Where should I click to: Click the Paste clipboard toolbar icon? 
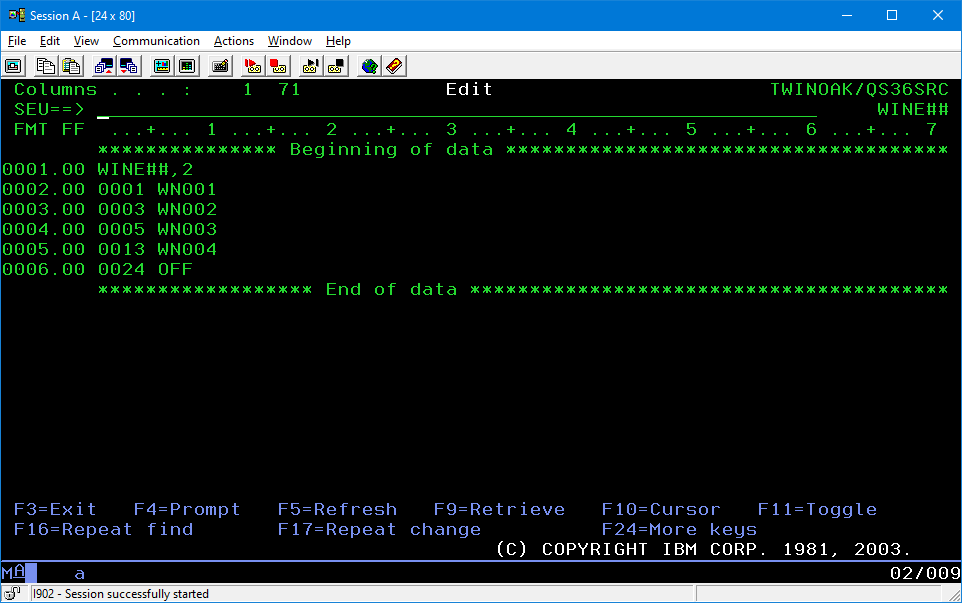pyautogui.click(x=71, y=66)
